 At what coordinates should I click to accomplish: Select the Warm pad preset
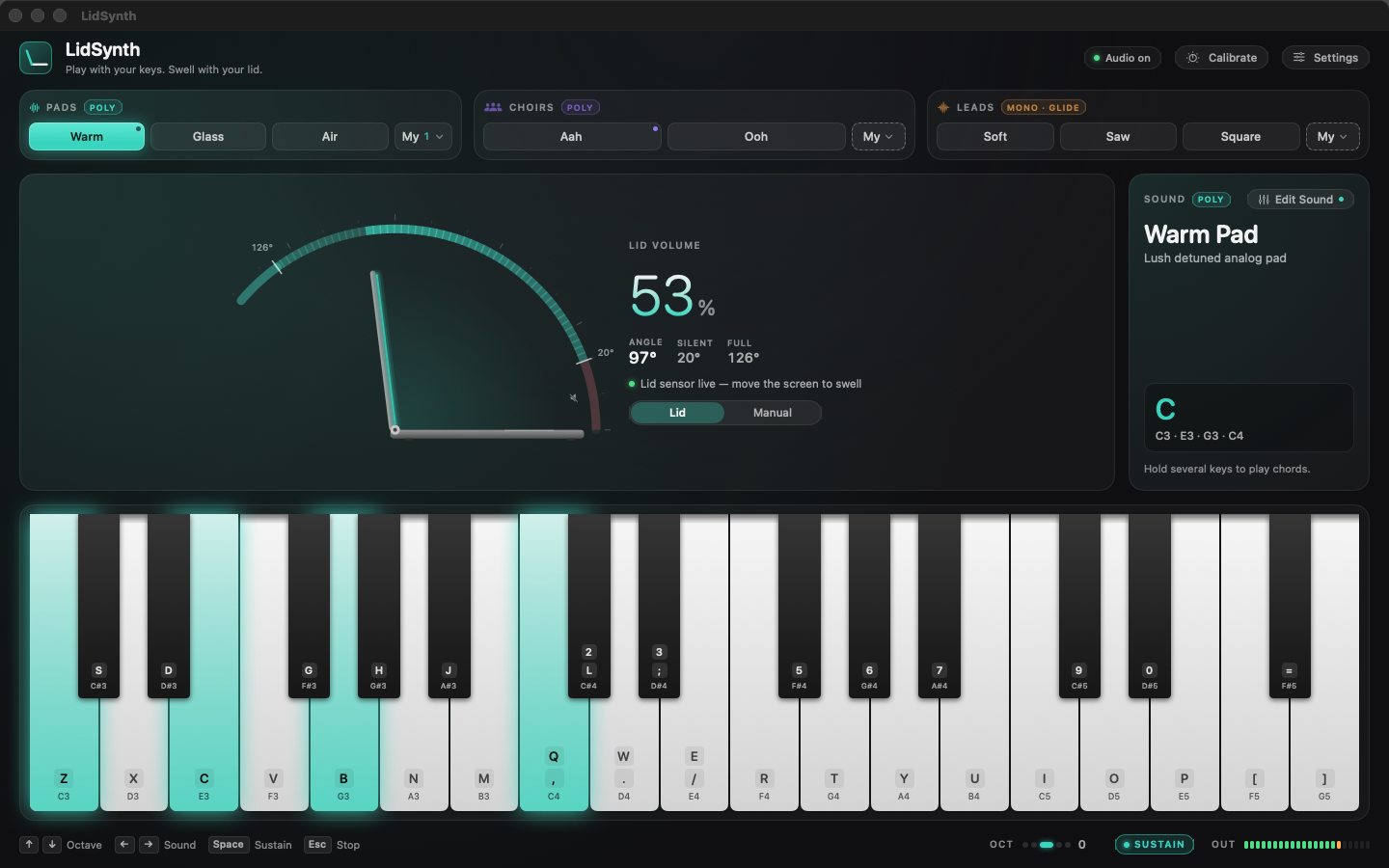click(x=87, y=137)
